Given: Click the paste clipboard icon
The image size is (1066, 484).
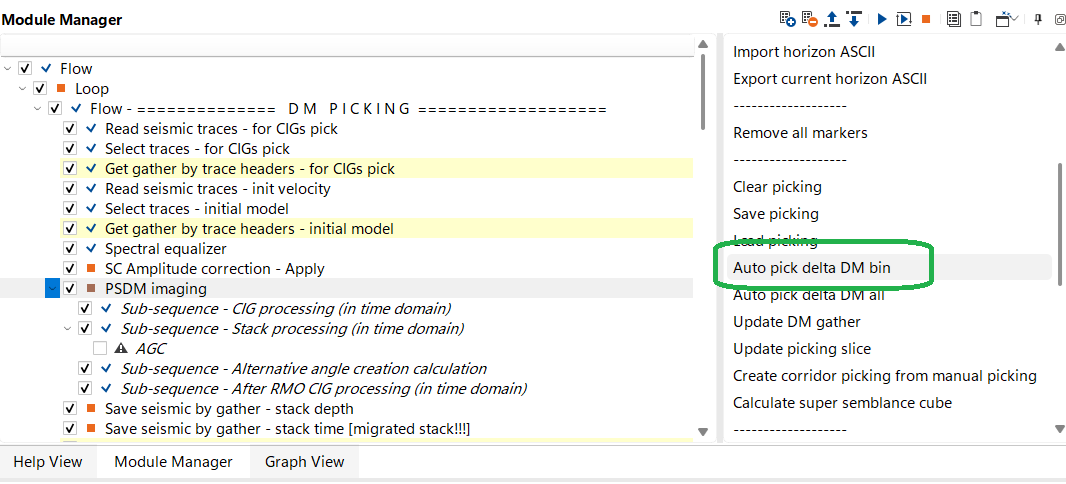Looking at the screenshot, I should pyautogui.click(x=976, y=19).
